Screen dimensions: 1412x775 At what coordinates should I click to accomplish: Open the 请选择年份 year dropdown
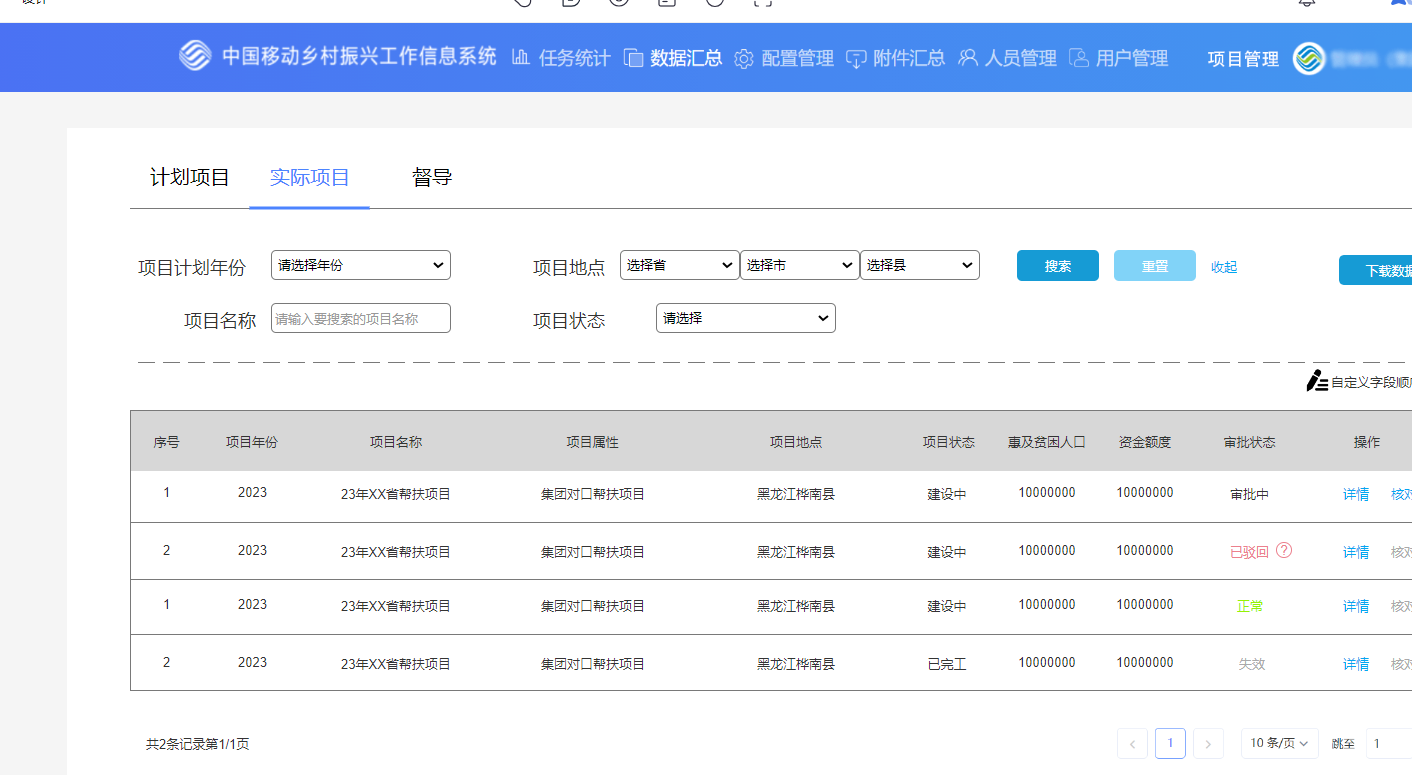361,265
